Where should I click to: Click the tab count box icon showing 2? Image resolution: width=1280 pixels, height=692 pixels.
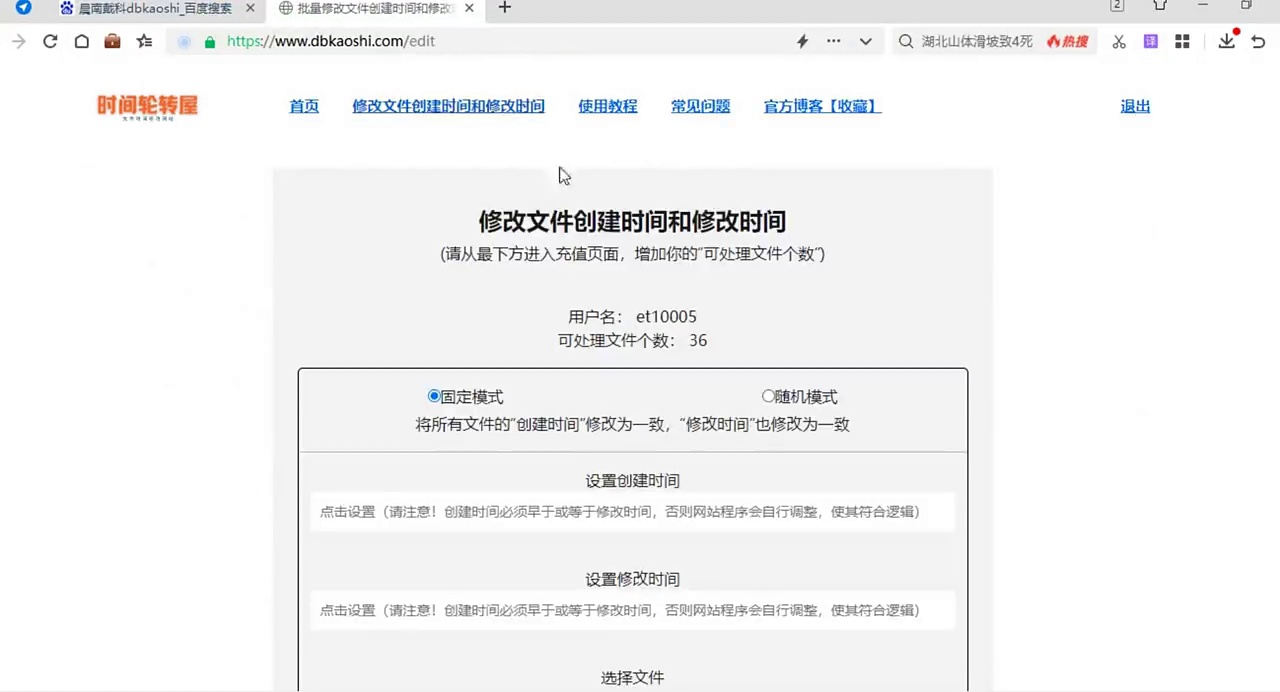[x=1117, y=6]
